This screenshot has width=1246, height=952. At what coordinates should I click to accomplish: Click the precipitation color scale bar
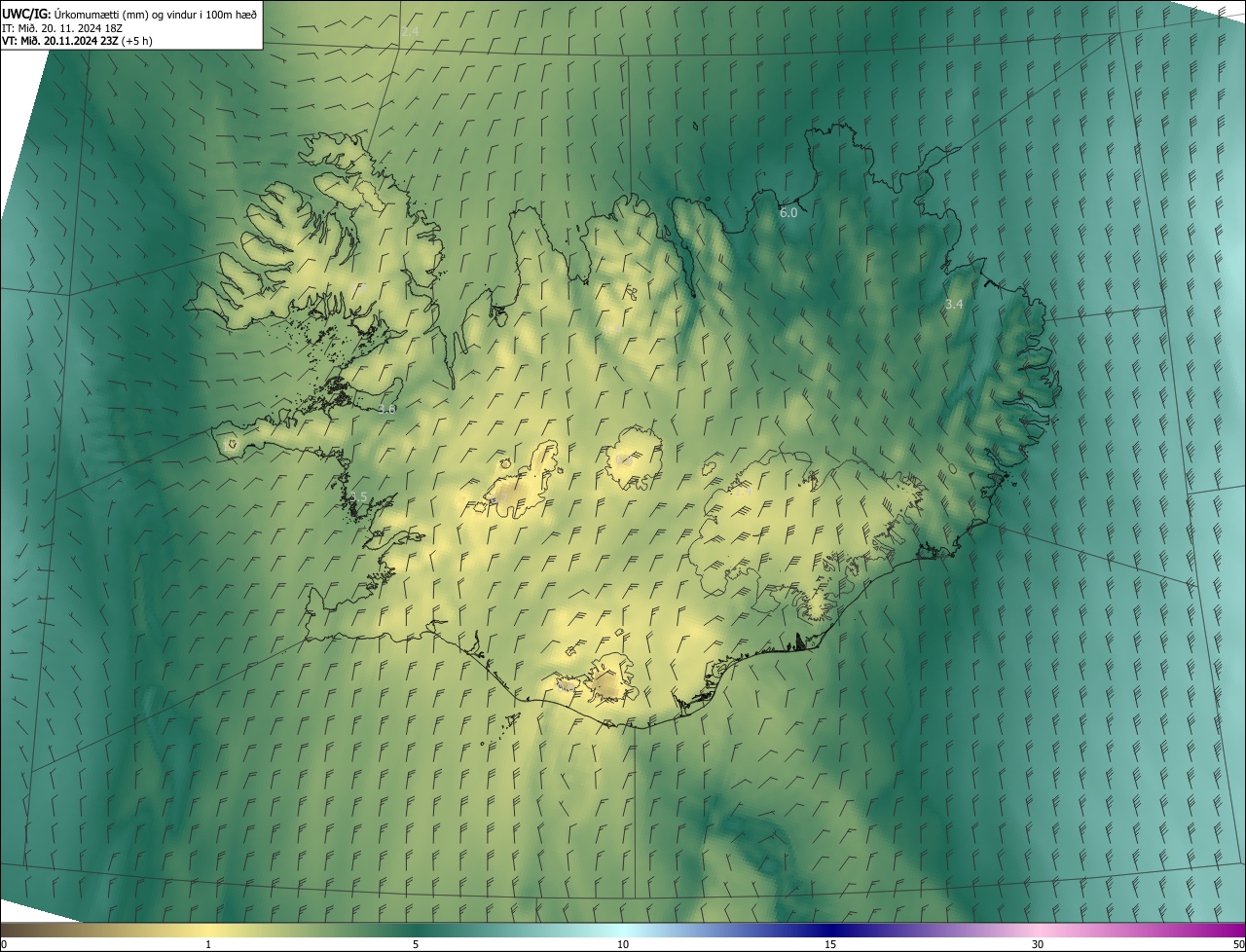(x=623, y=930)
